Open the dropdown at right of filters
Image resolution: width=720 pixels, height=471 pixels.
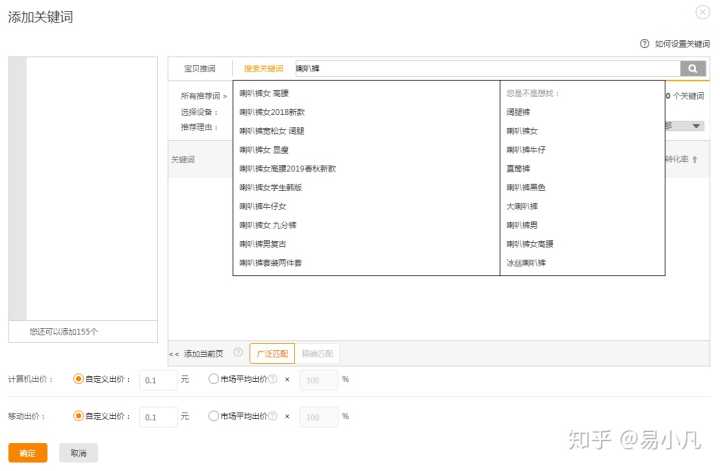[696, 126]
